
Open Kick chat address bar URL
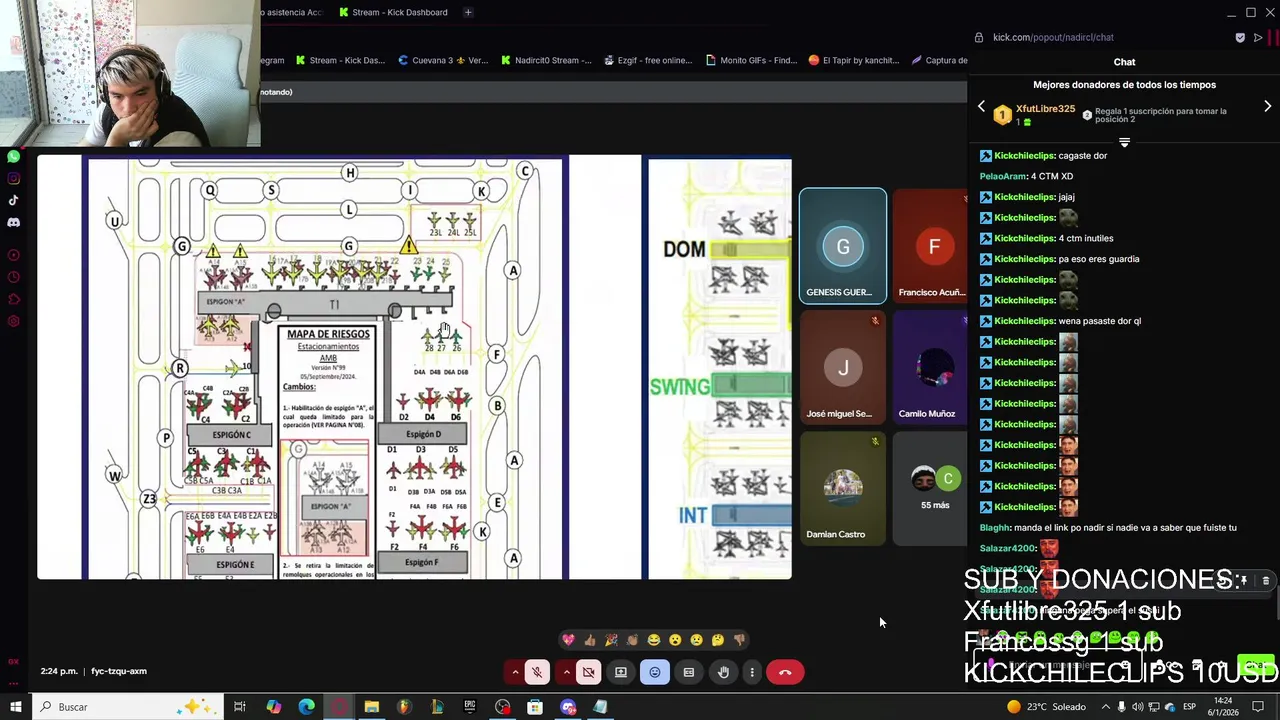click(x=1053, y=37)
